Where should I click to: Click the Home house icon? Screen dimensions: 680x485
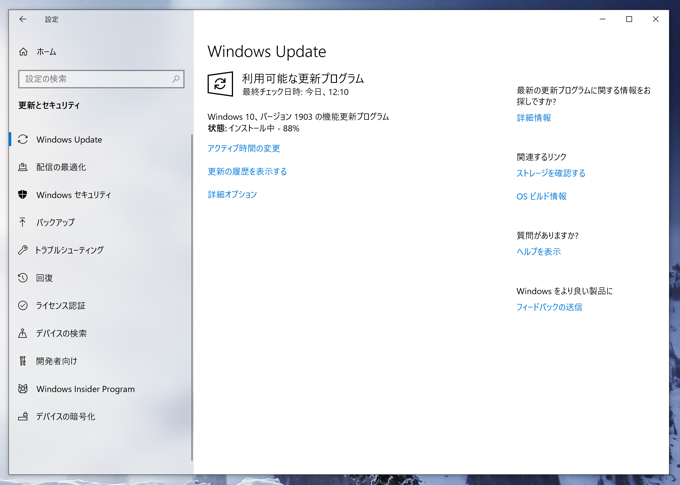point(23,52)
